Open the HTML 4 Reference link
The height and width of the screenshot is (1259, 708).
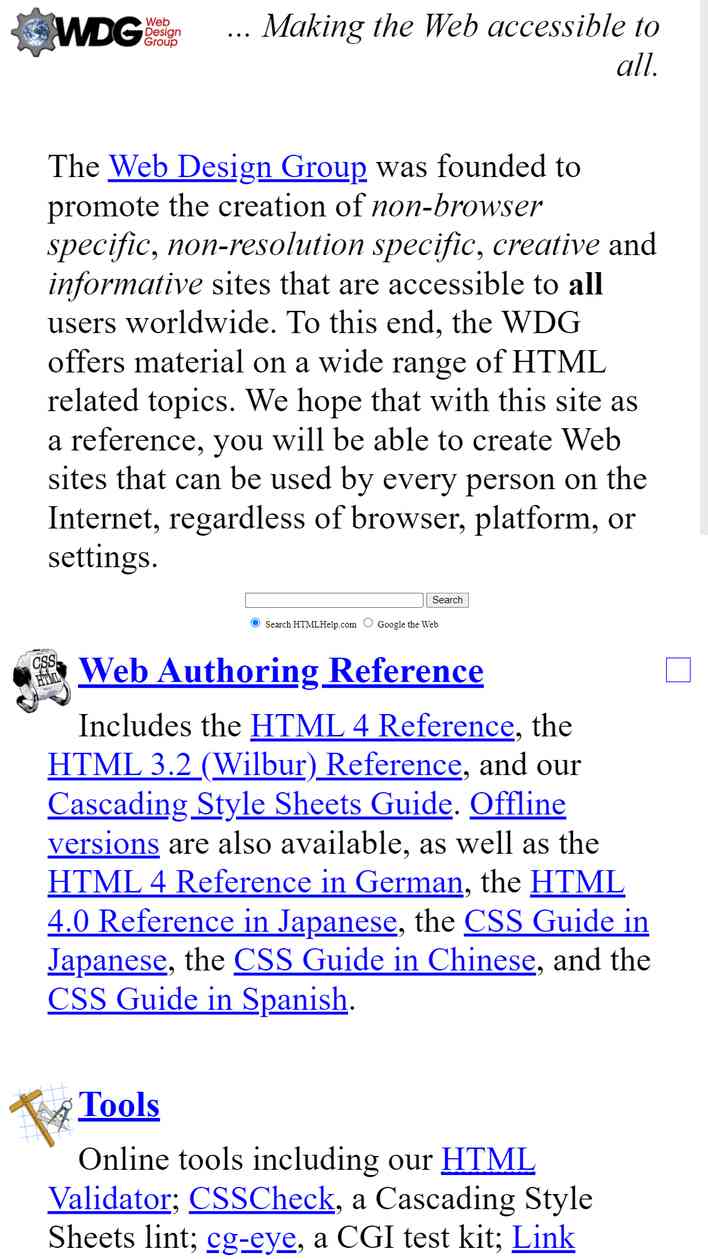[382, 725]
